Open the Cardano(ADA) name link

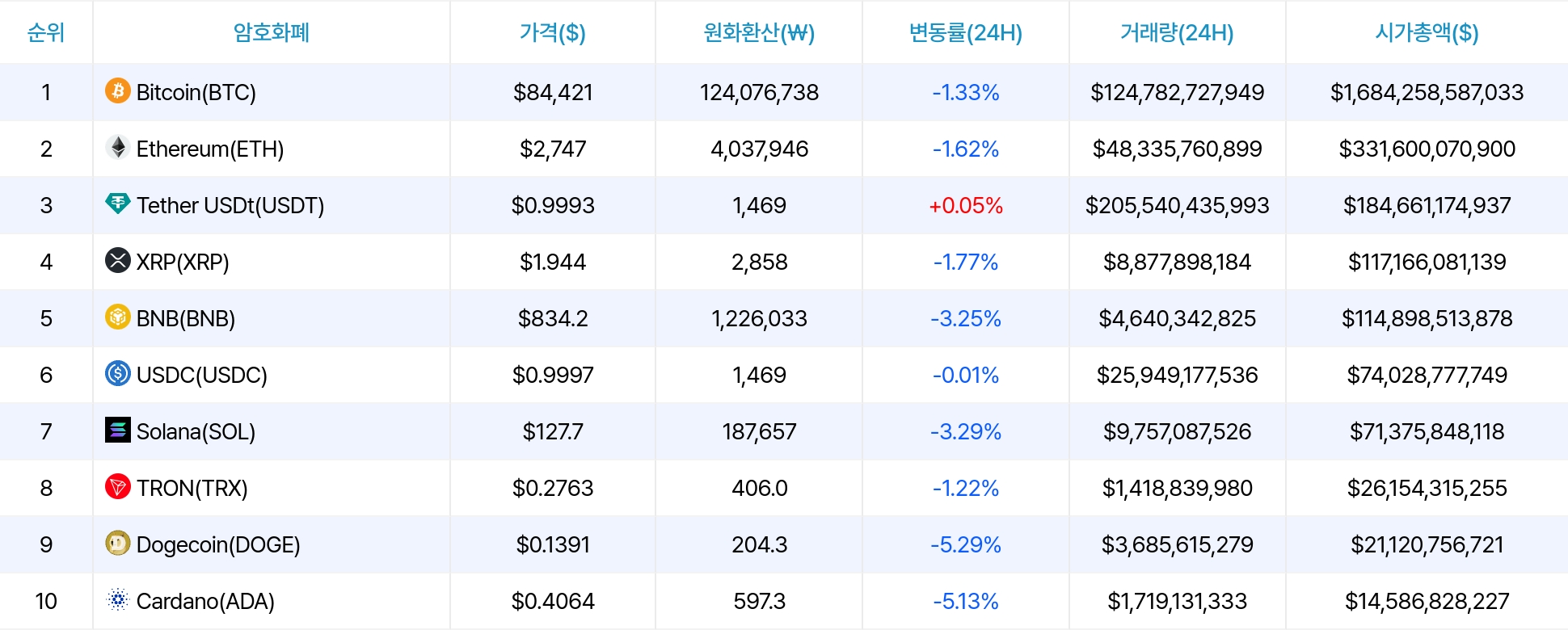coord(205,601)
